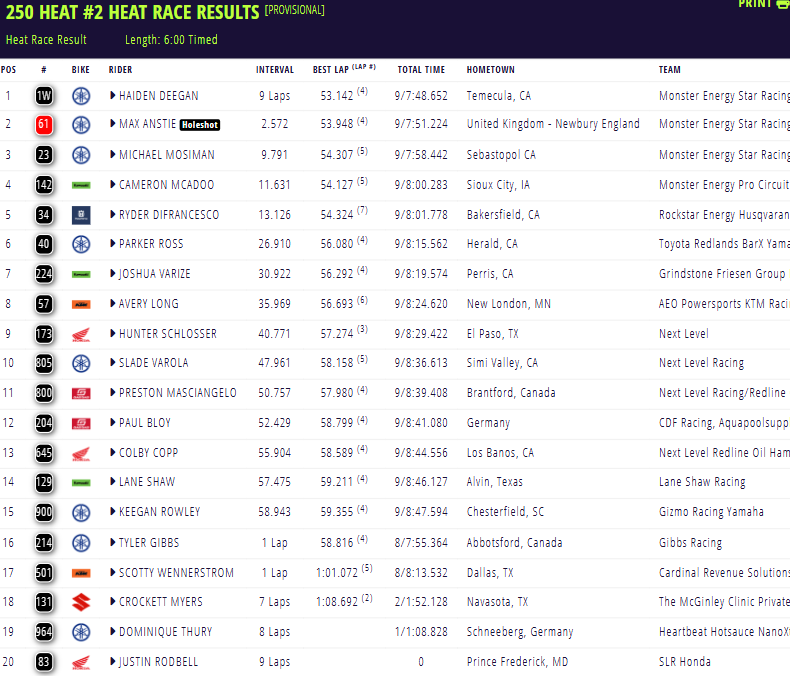790x676 pixels.
Task: Click Kawasaki logo in Lane Shaw row
Action: point(81,483)
